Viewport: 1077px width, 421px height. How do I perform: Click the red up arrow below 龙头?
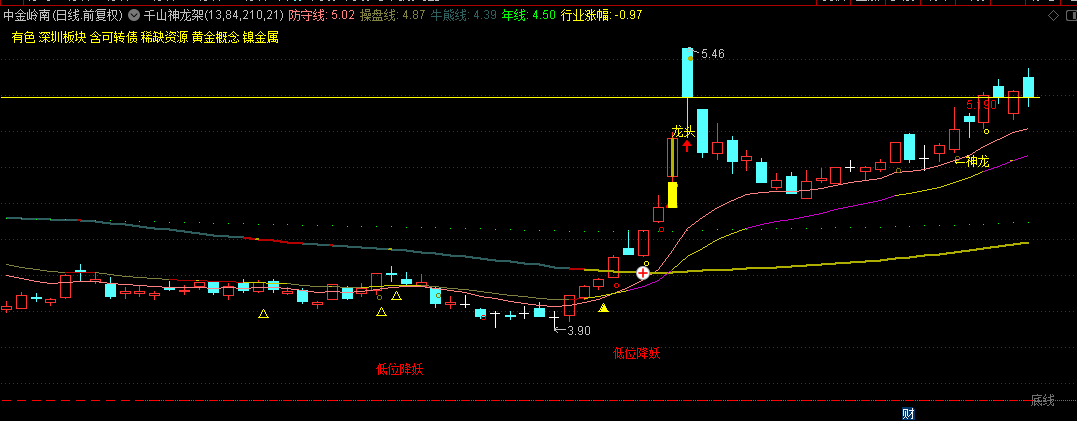pyautogui.click(x=687, y=145)
